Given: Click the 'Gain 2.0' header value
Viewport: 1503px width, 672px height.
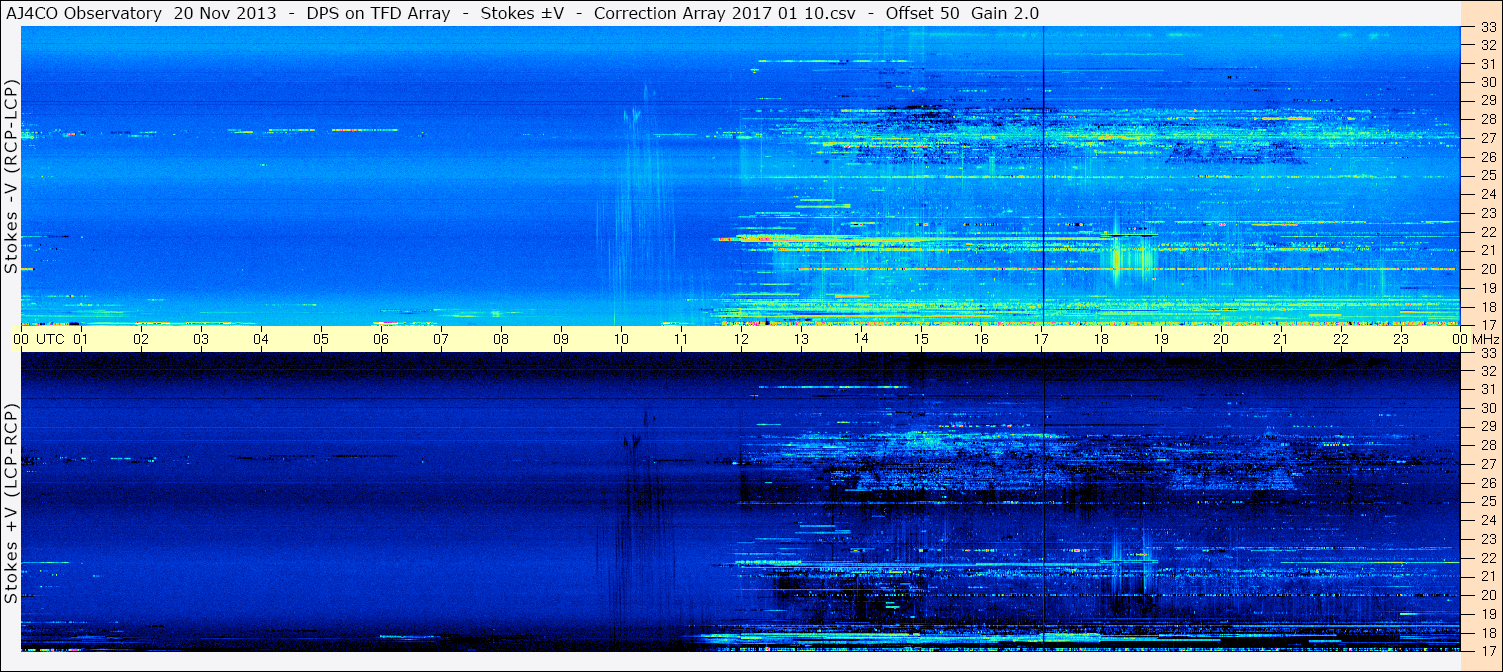Looking at the screenshot, I should (1004, 13).
